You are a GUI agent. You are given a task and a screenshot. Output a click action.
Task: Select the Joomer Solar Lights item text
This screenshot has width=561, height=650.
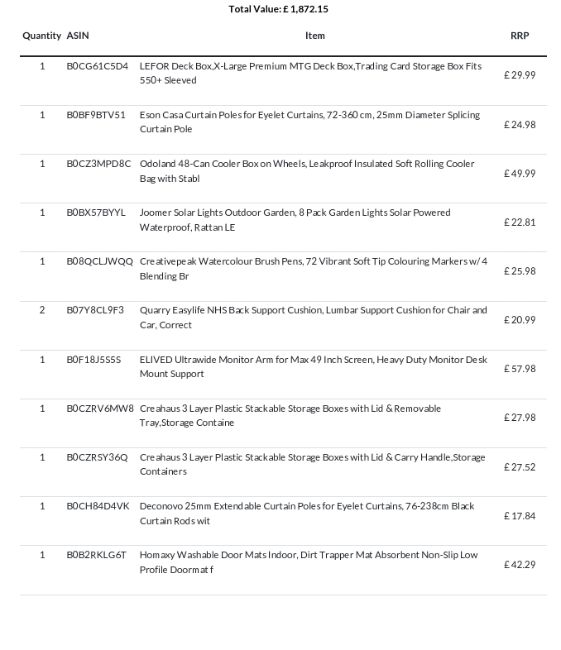(295, 220)
